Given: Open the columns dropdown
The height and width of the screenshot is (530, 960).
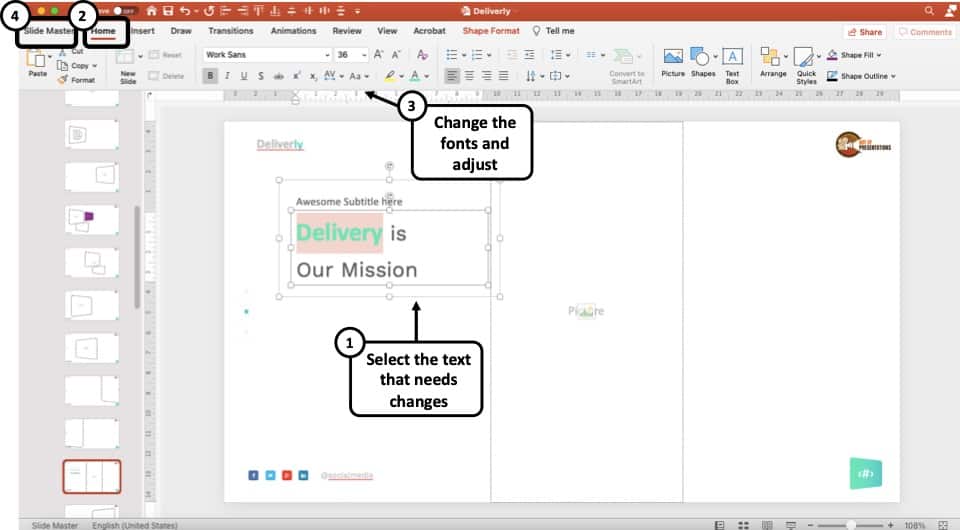Looking at the screenshot, I should (595, 54).
